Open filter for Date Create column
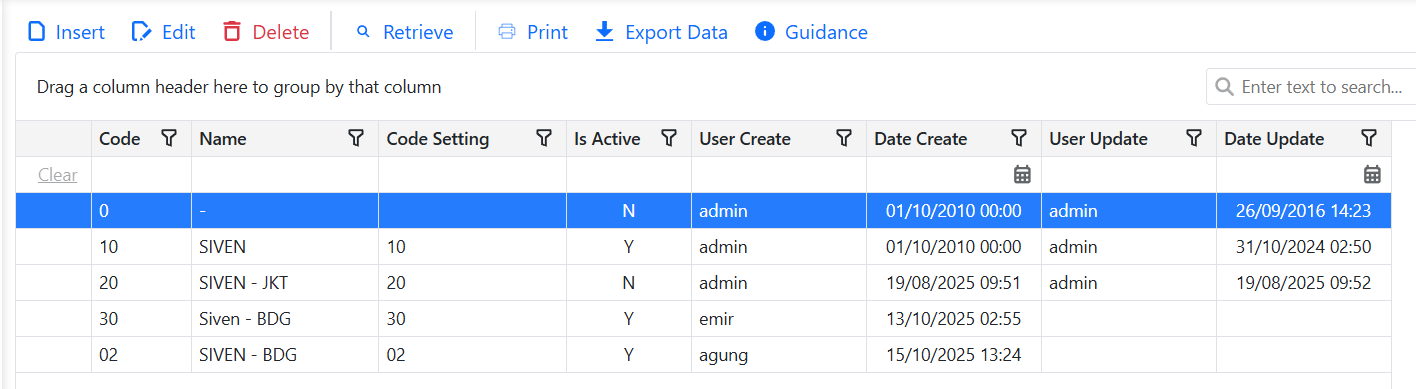This screenshot has height=389, width=1416. [1019, 138]
